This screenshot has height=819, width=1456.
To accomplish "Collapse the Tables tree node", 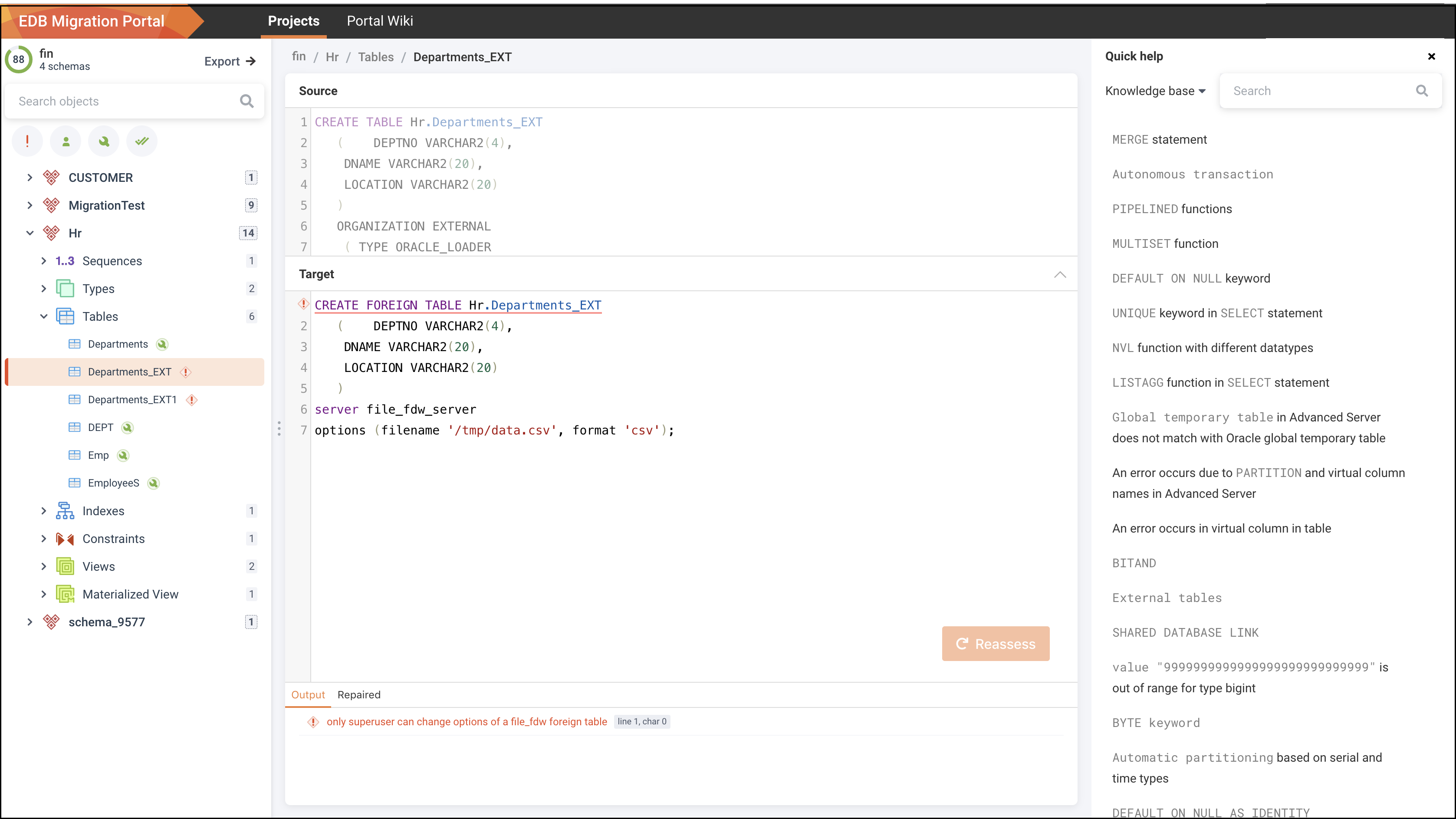I will pos(44,316).
